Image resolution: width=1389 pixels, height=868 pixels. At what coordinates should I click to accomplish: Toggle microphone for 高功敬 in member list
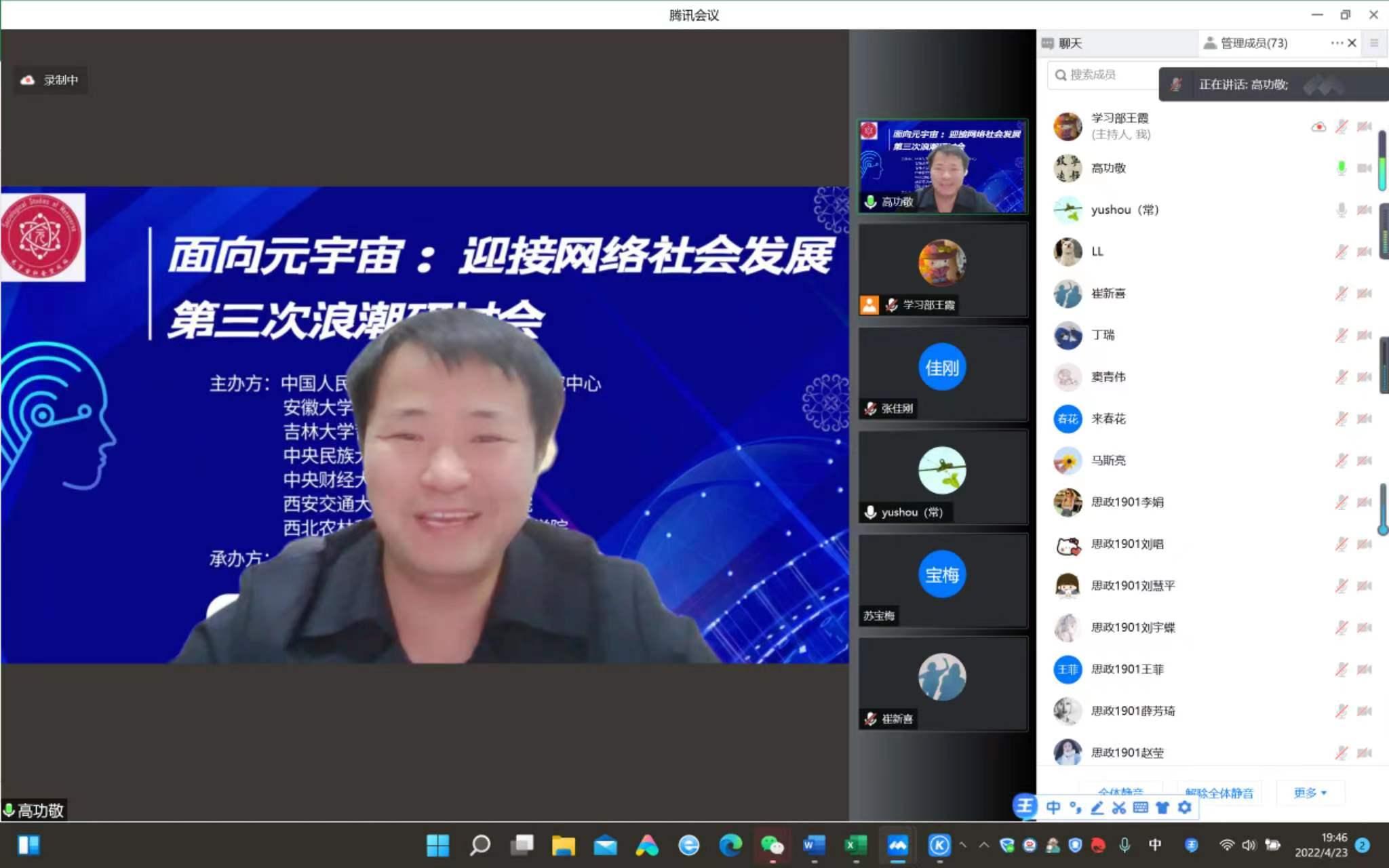1341,168
